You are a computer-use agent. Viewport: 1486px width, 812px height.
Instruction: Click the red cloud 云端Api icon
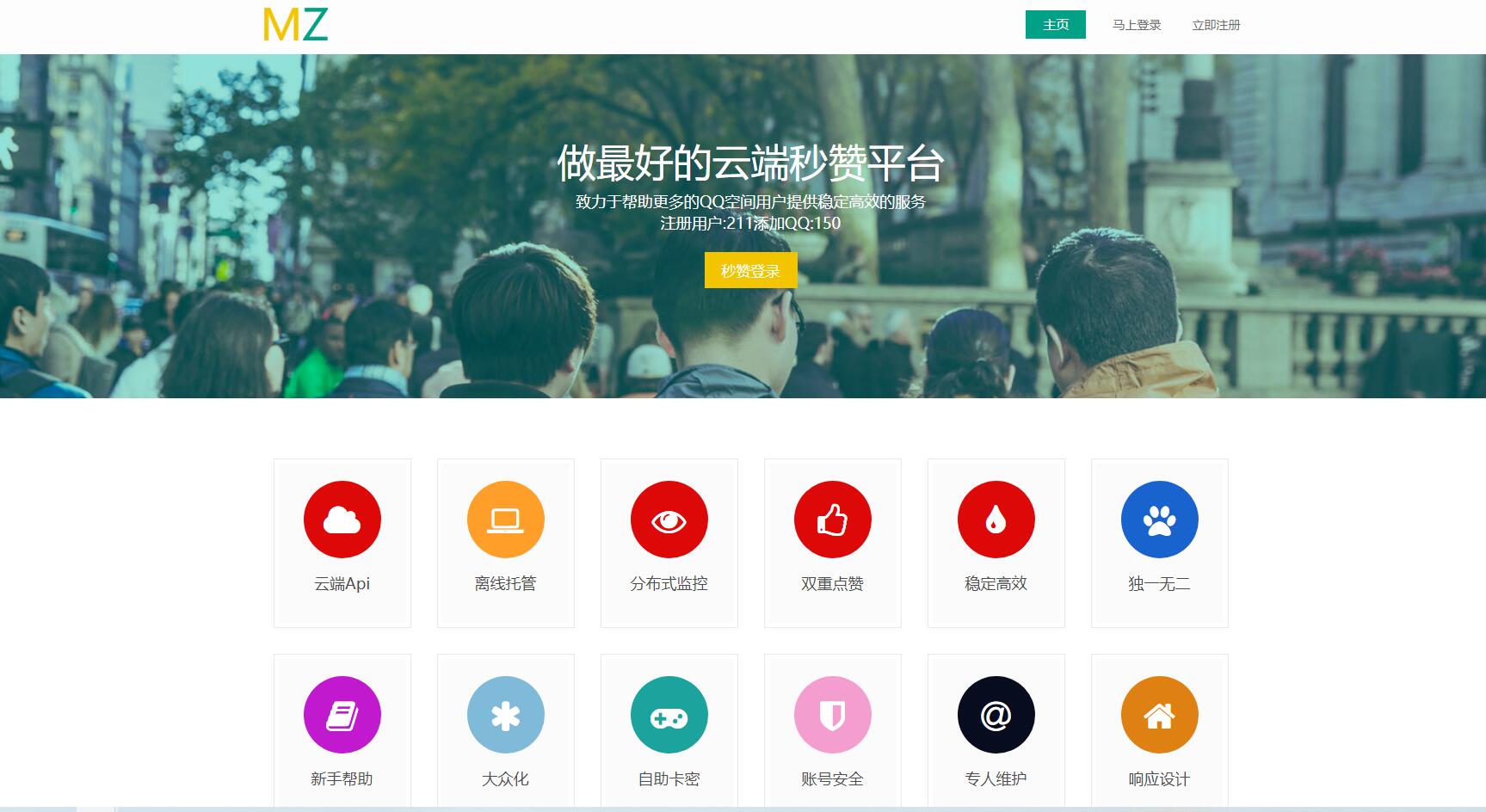342,520
